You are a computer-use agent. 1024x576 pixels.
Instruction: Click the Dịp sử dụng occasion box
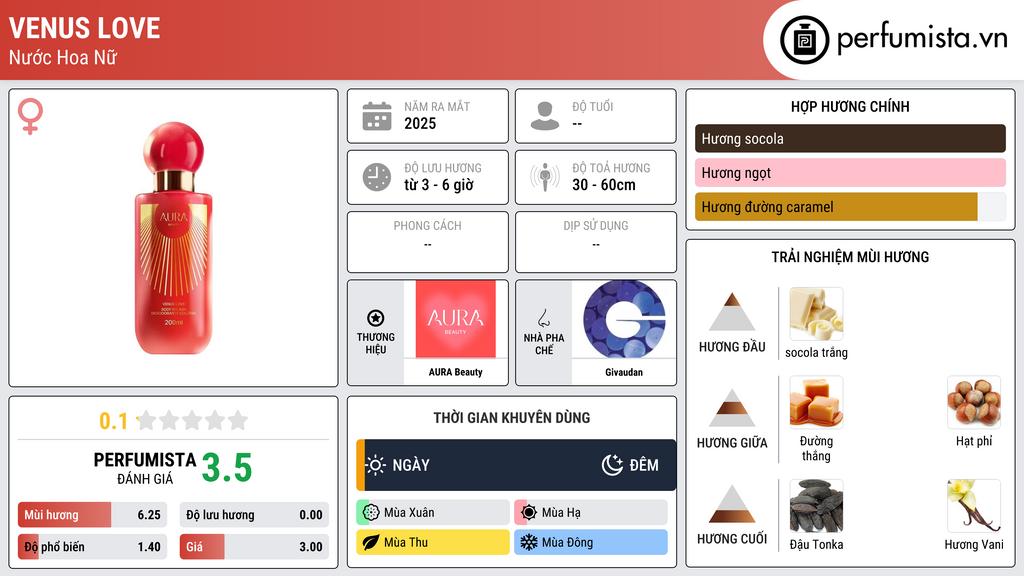click(x=596, y=242)
